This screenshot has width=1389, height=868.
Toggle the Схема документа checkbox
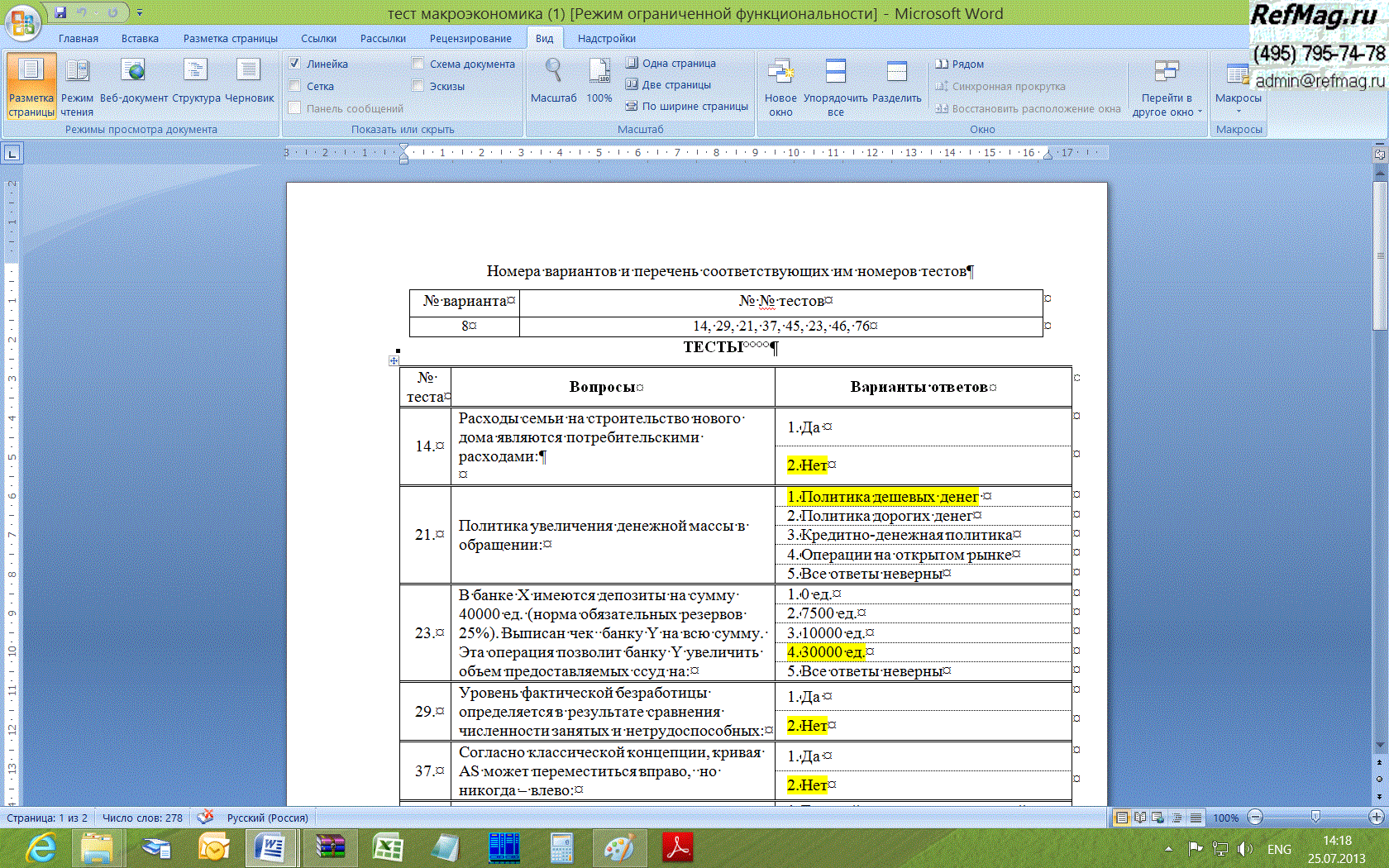(x=418, y=64)
